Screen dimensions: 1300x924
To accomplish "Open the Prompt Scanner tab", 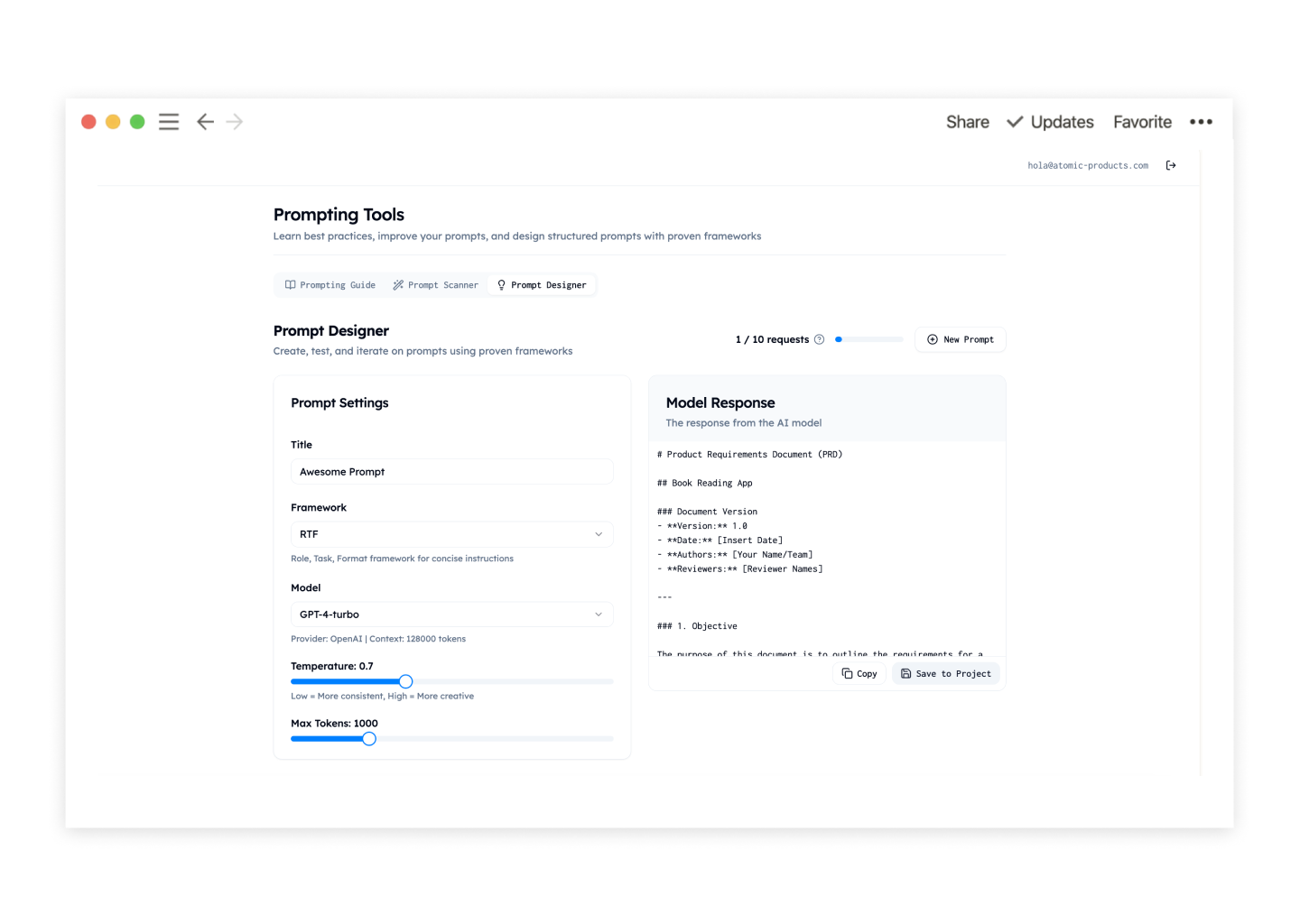I will [x=435, y=285].
